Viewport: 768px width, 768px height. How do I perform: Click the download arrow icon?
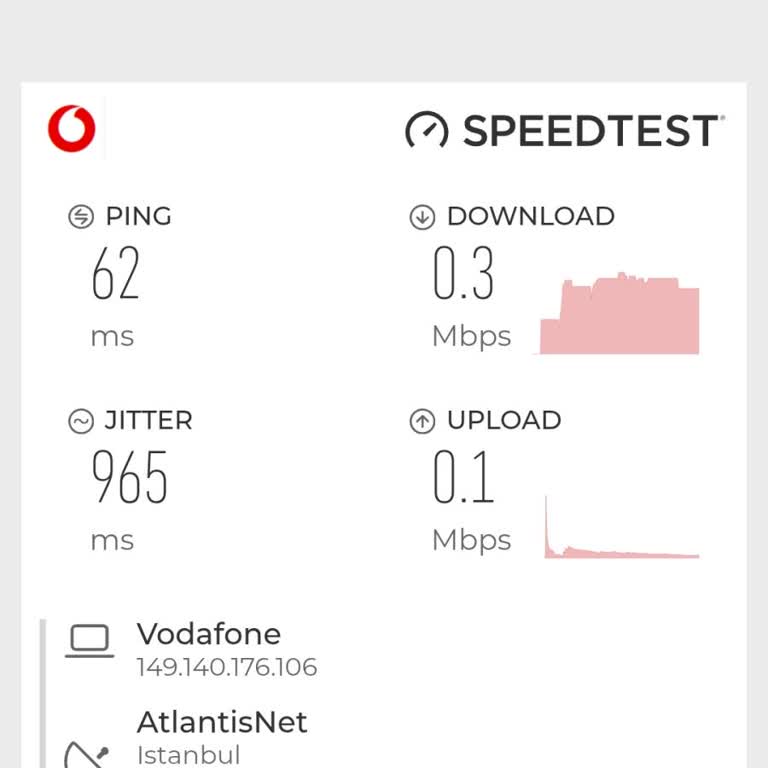point(422,216)
